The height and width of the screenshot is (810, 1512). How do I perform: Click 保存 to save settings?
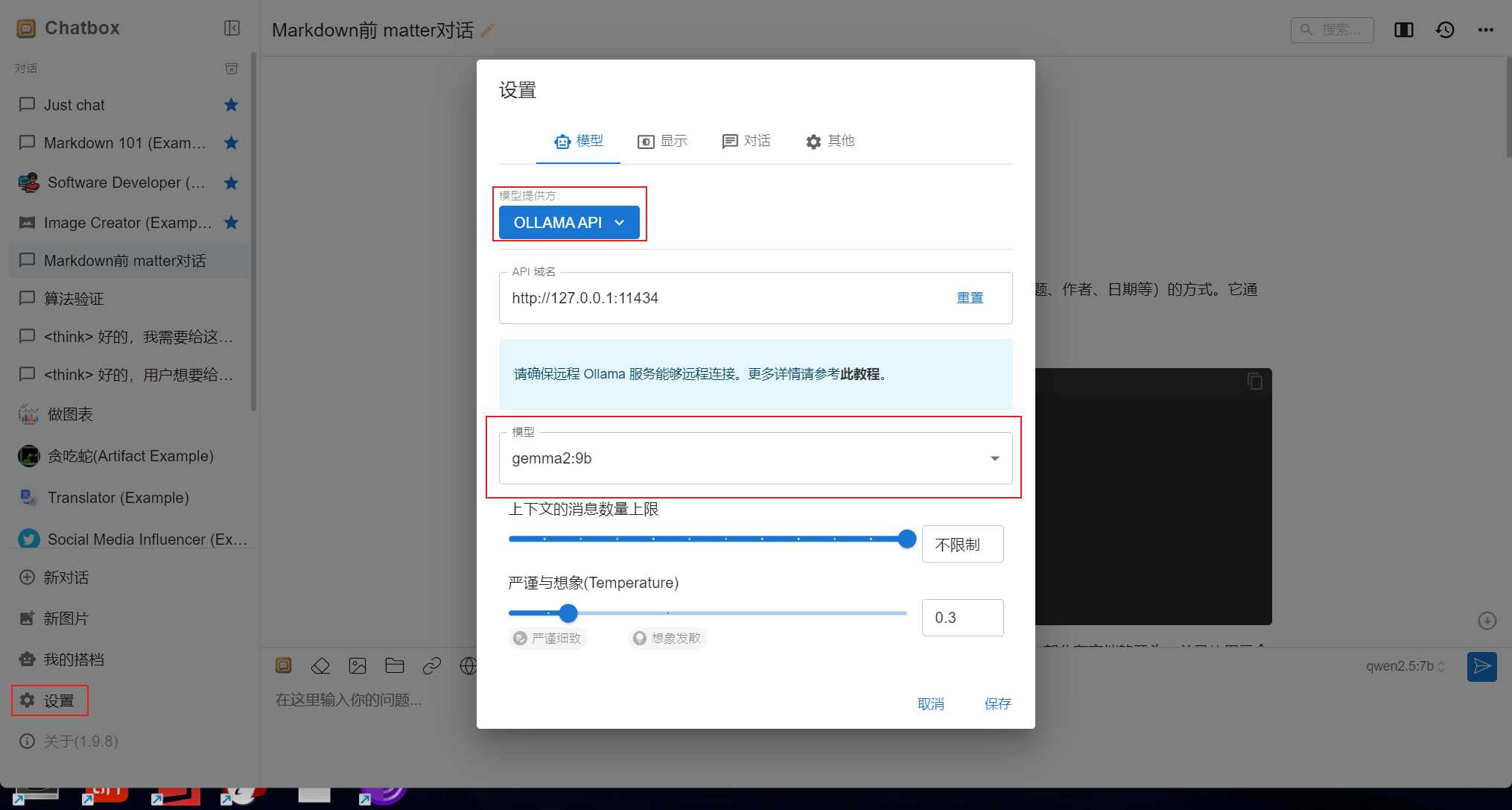click(998, 704)
